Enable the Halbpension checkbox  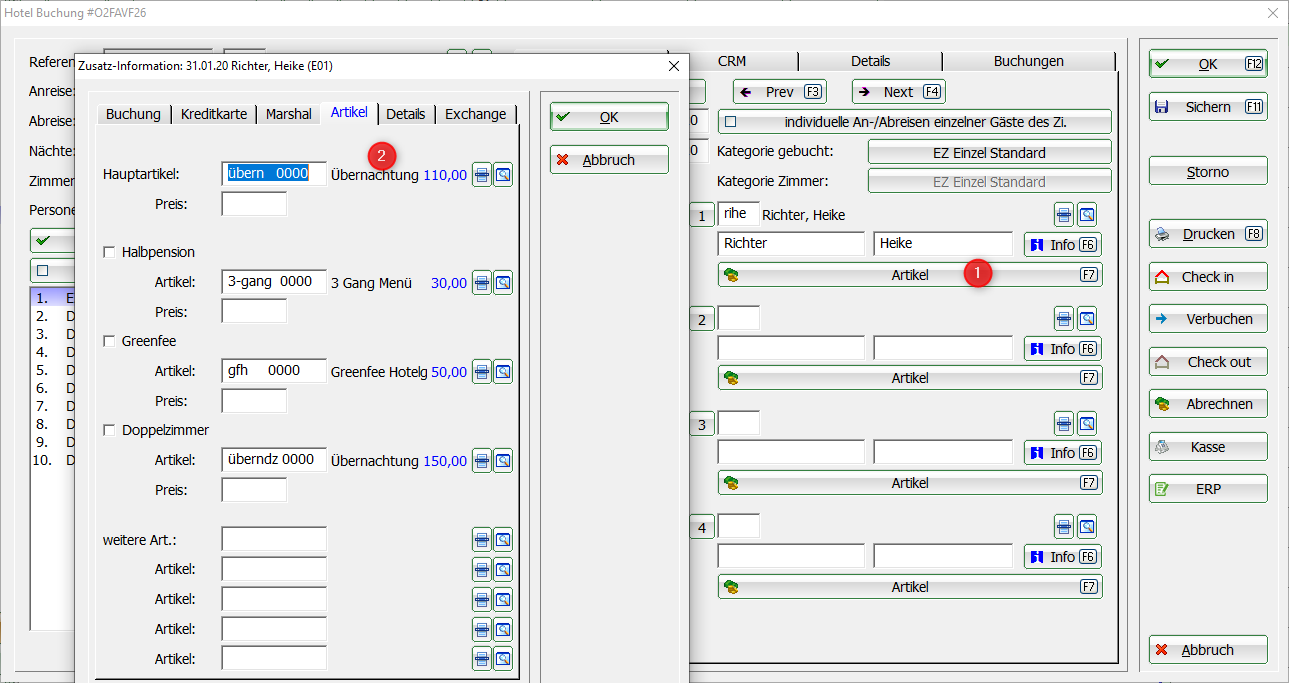109,252
